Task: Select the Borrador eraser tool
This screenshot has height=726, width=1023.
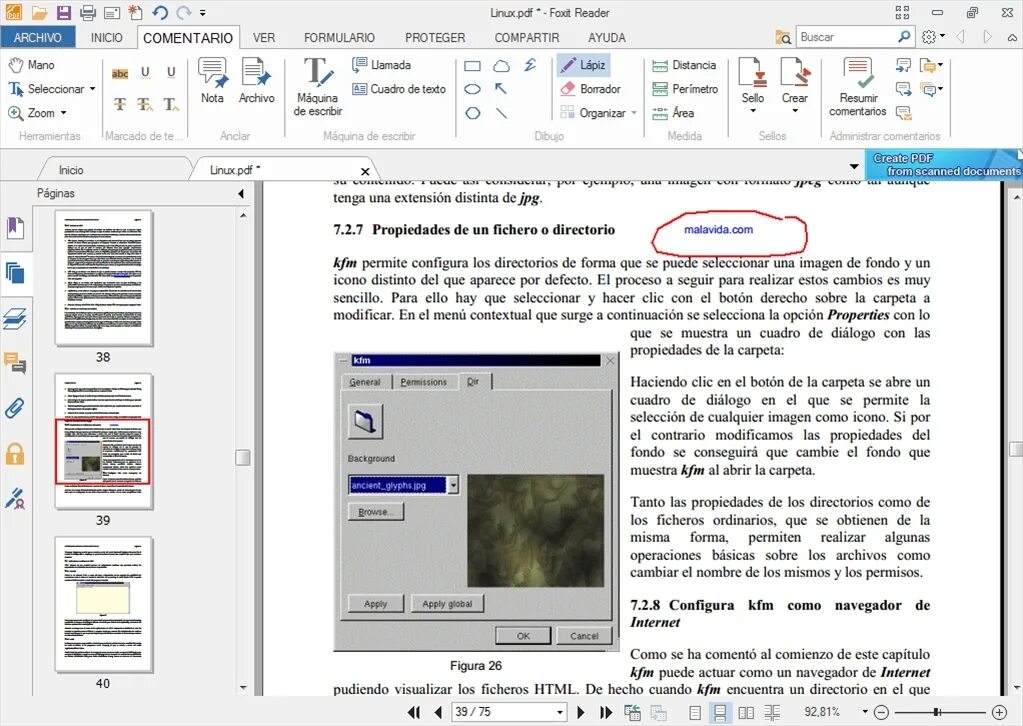Action: (x=590, y=89)
